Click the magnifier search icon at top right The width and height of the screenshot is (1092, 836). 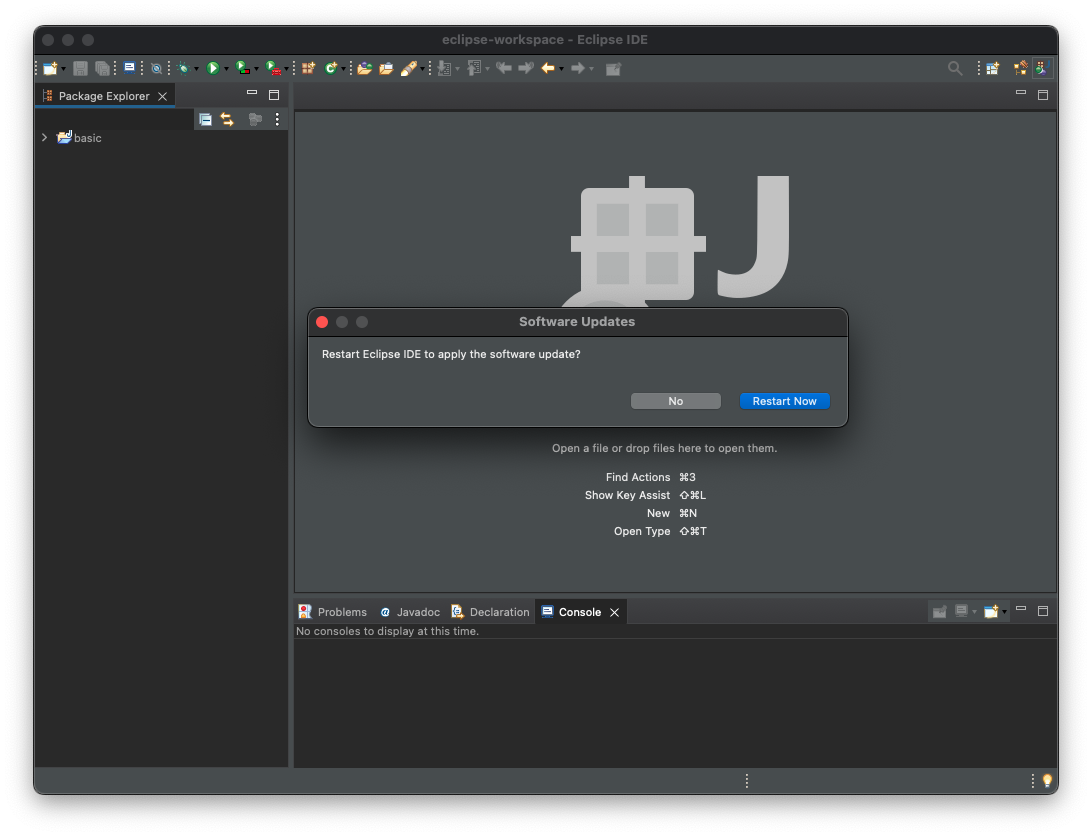tap(955, 68)
